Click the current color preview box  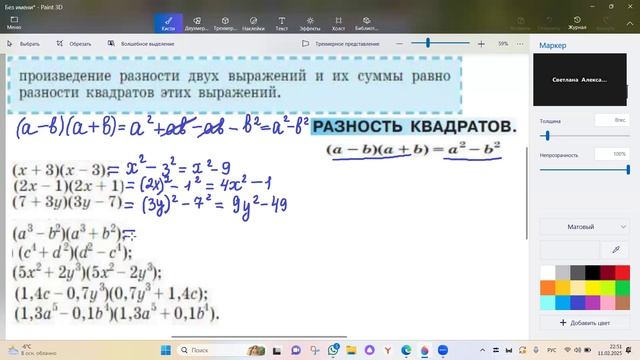coord(569,249)
